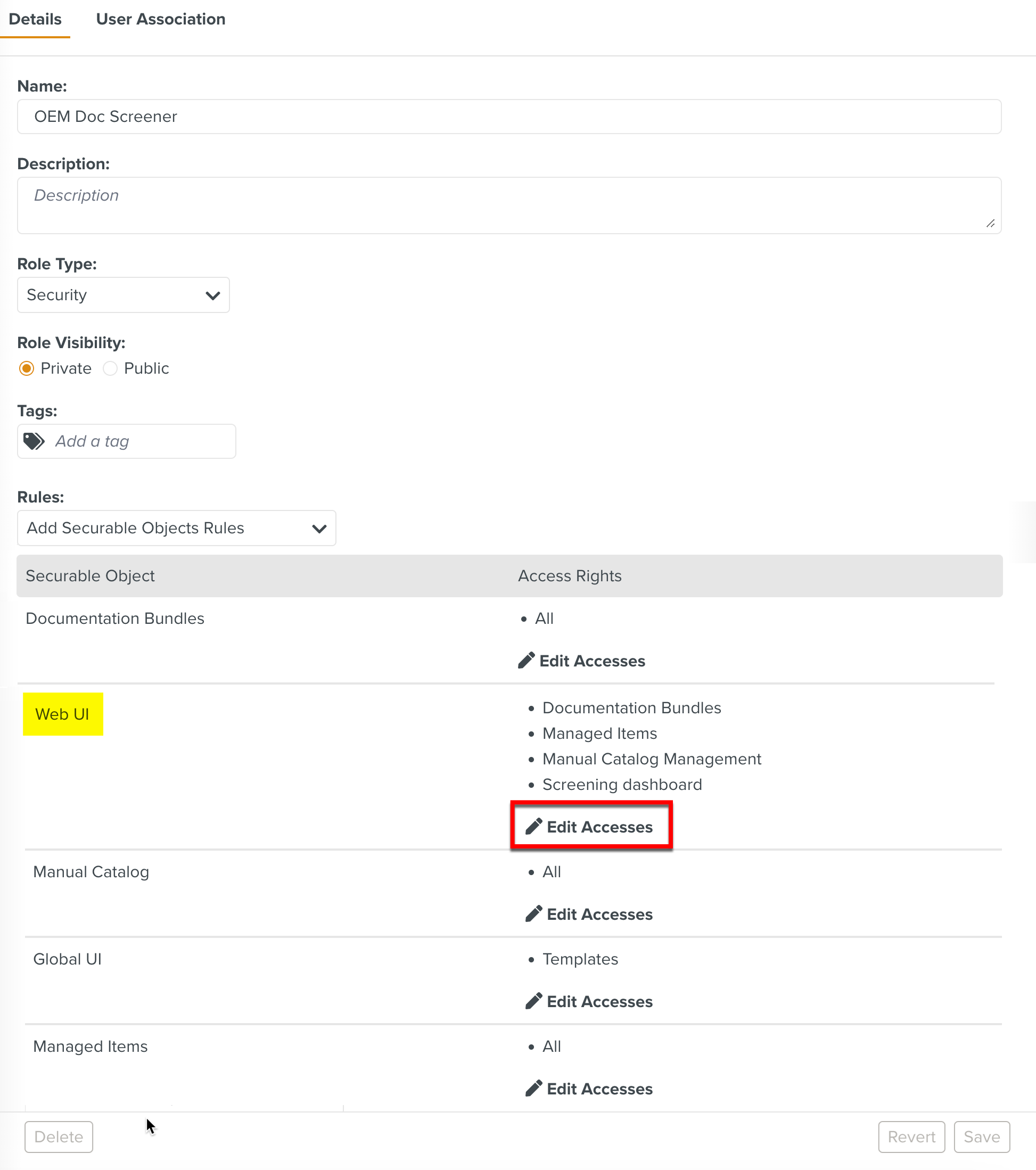Click the pencil icon for Manual Catalog accesses

click(533, 913)
